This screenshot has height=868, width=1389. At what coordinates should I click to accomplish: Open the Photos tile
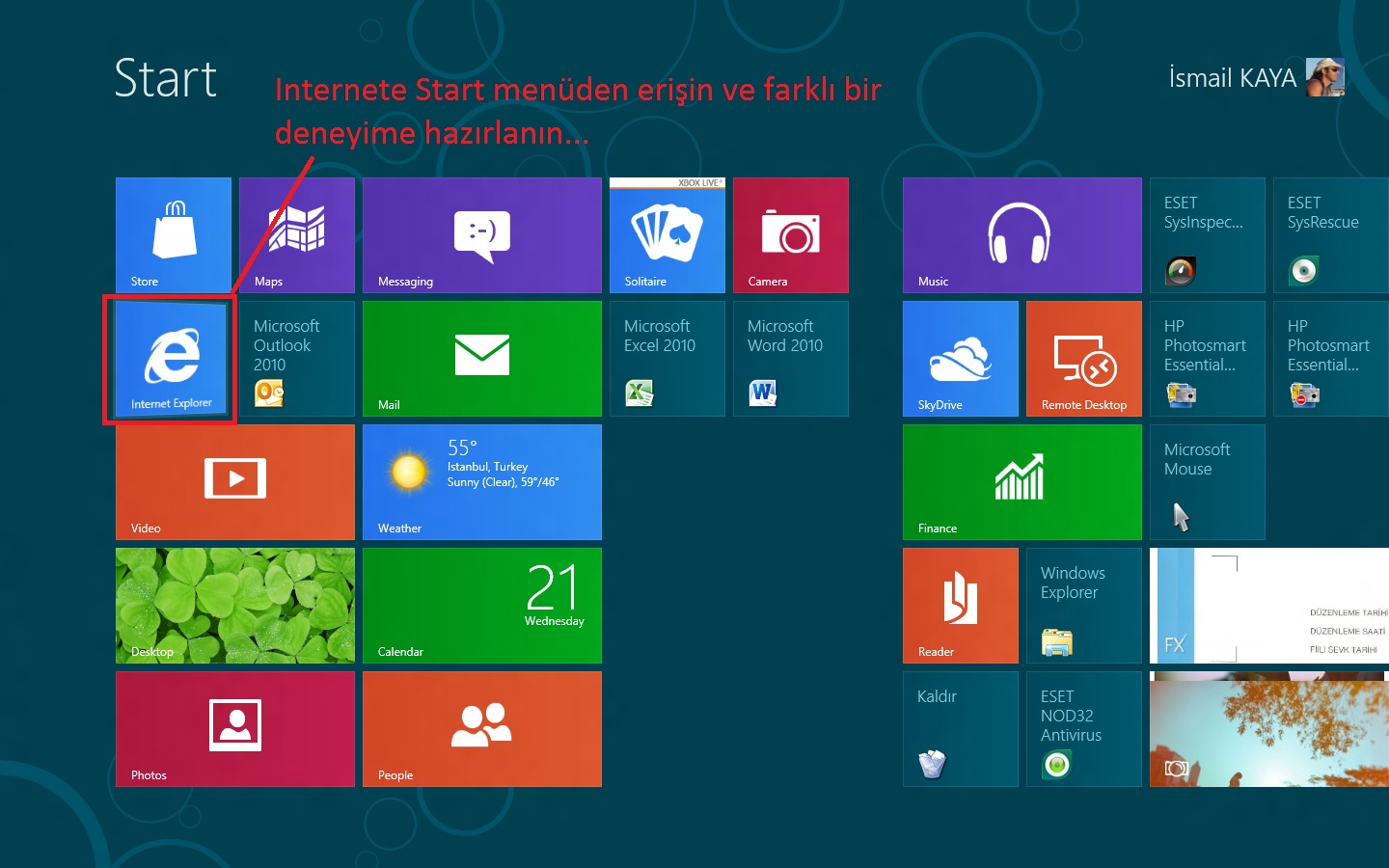235,729
